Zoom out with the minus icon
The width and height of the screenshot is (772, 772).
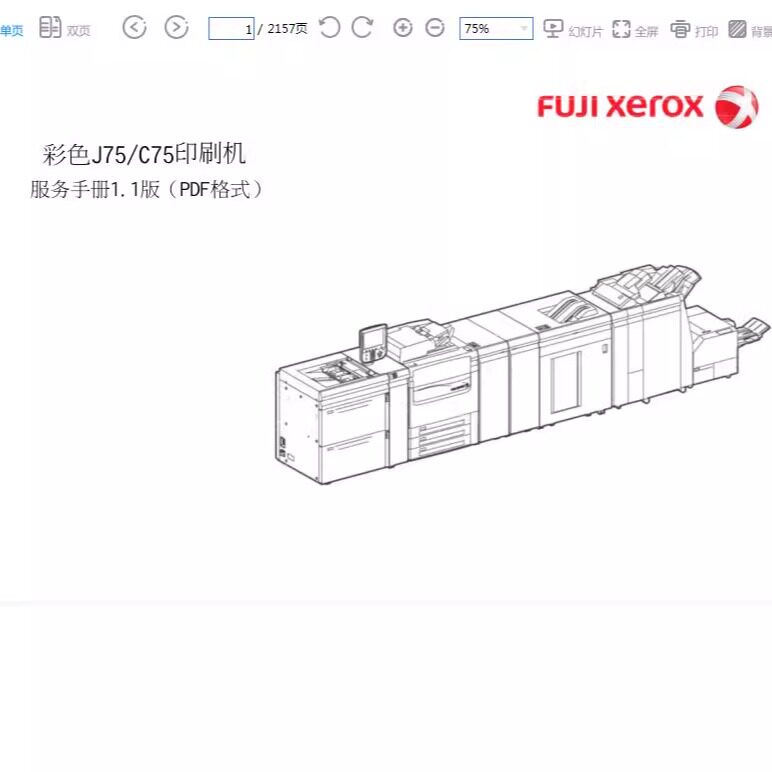pyautogui.click(x=435, y=28)
